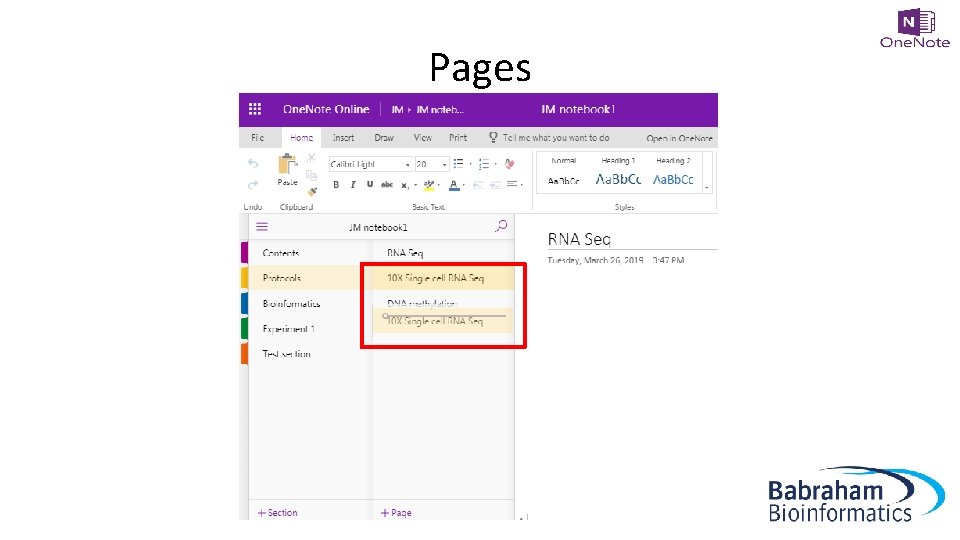Toggle italic formatting
Viewport: 960px width, 540px height.
pyautogui.click(x=353, y=184)
